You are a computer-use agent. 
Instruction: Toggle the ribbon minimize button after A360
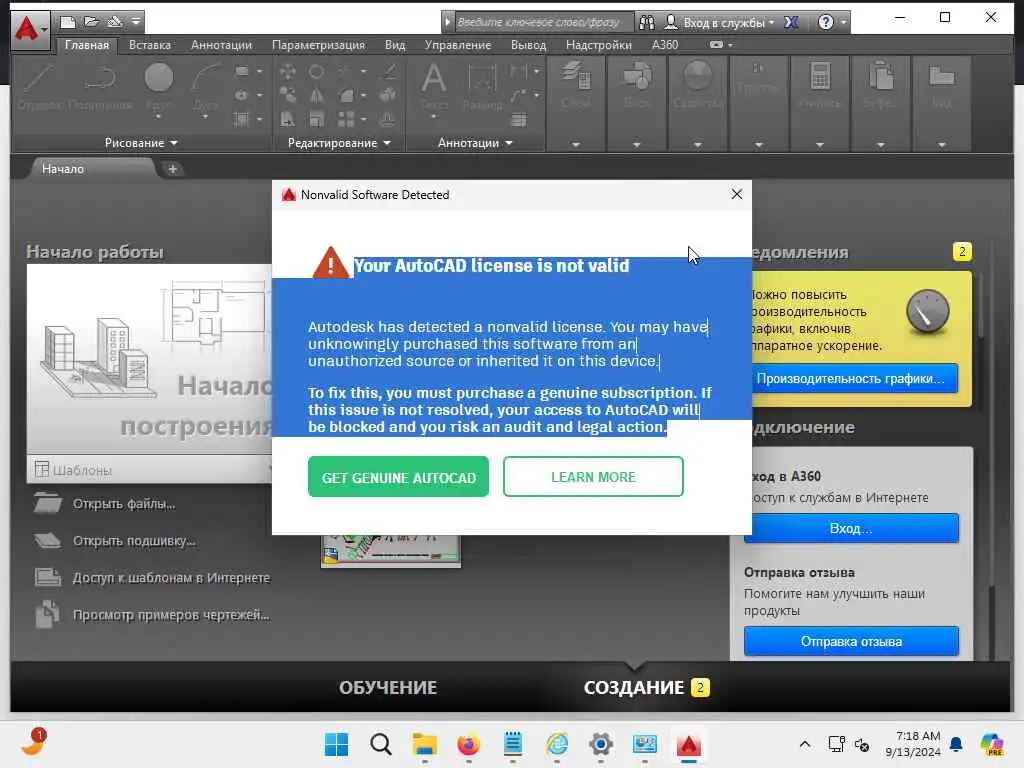[x=716, y=44]
